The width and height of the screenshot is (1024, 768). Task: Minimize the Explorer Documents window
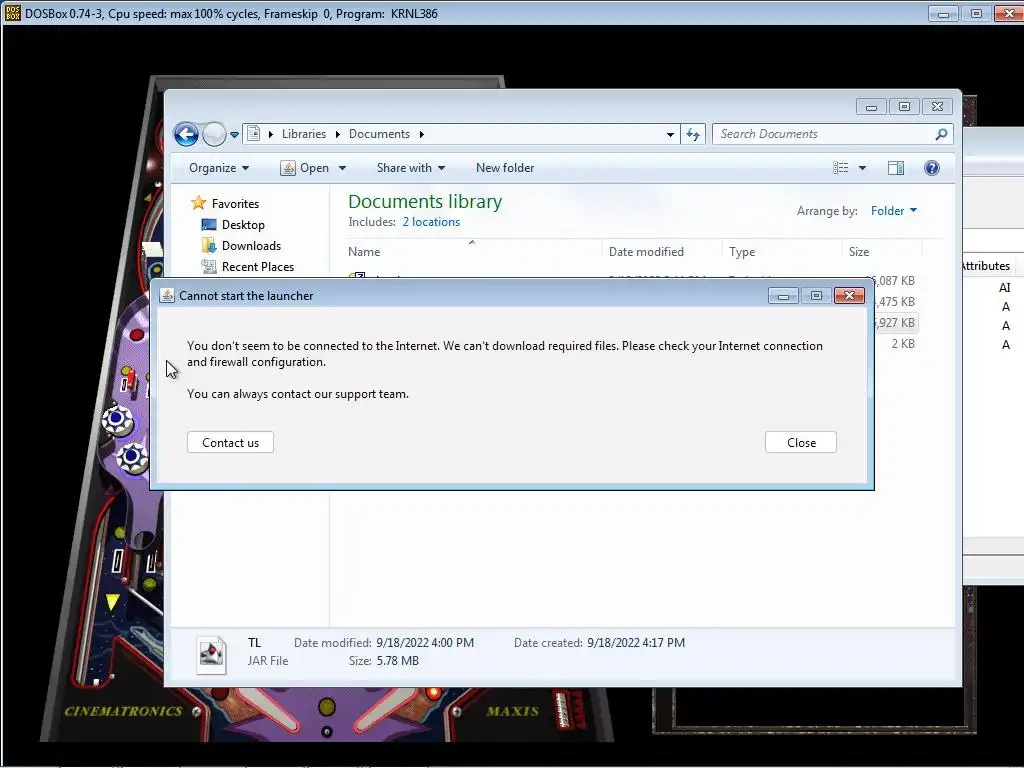(871, 107)
